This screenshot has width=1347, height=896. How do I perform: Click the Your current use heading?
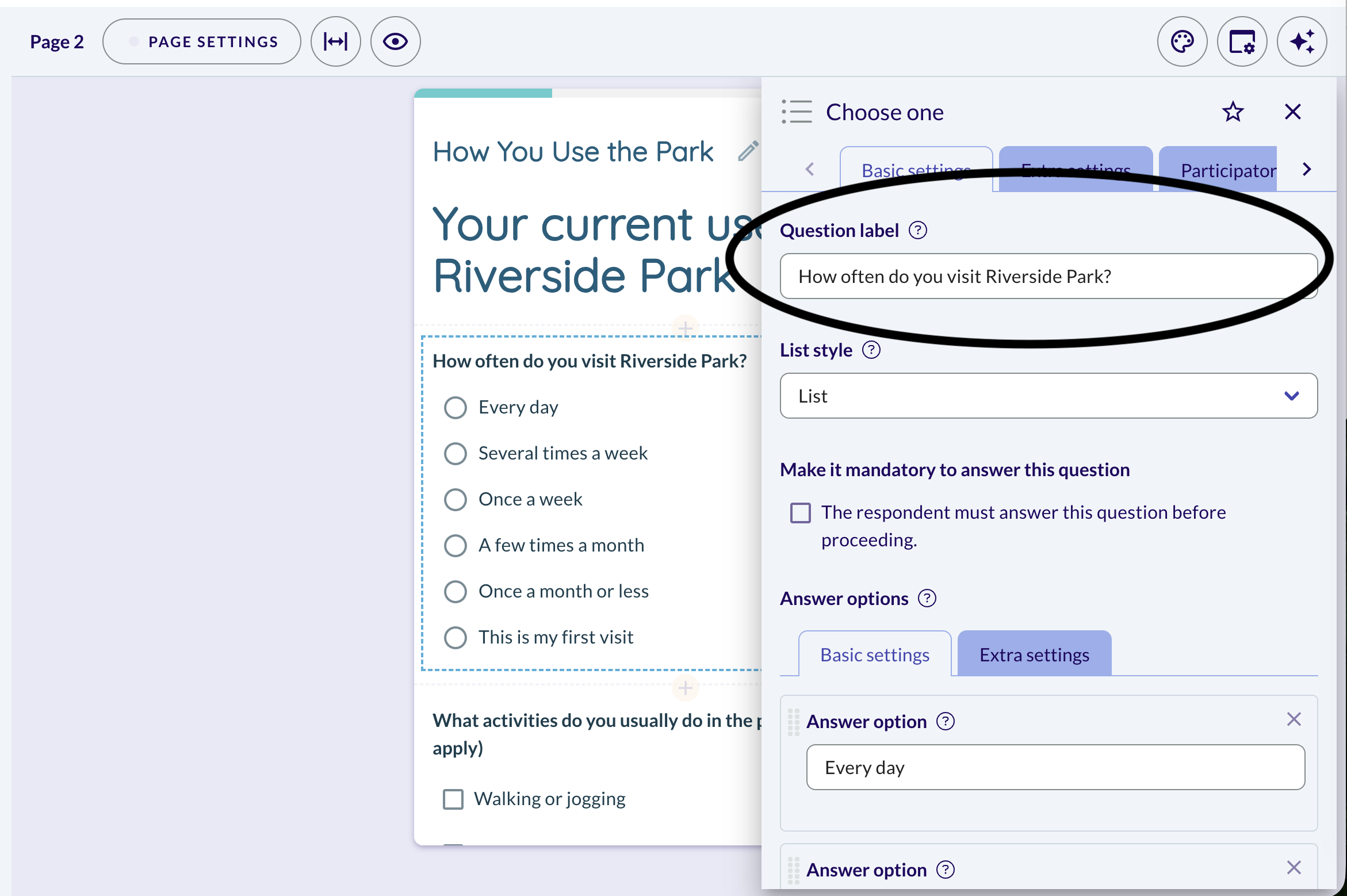tap(597, 250)
